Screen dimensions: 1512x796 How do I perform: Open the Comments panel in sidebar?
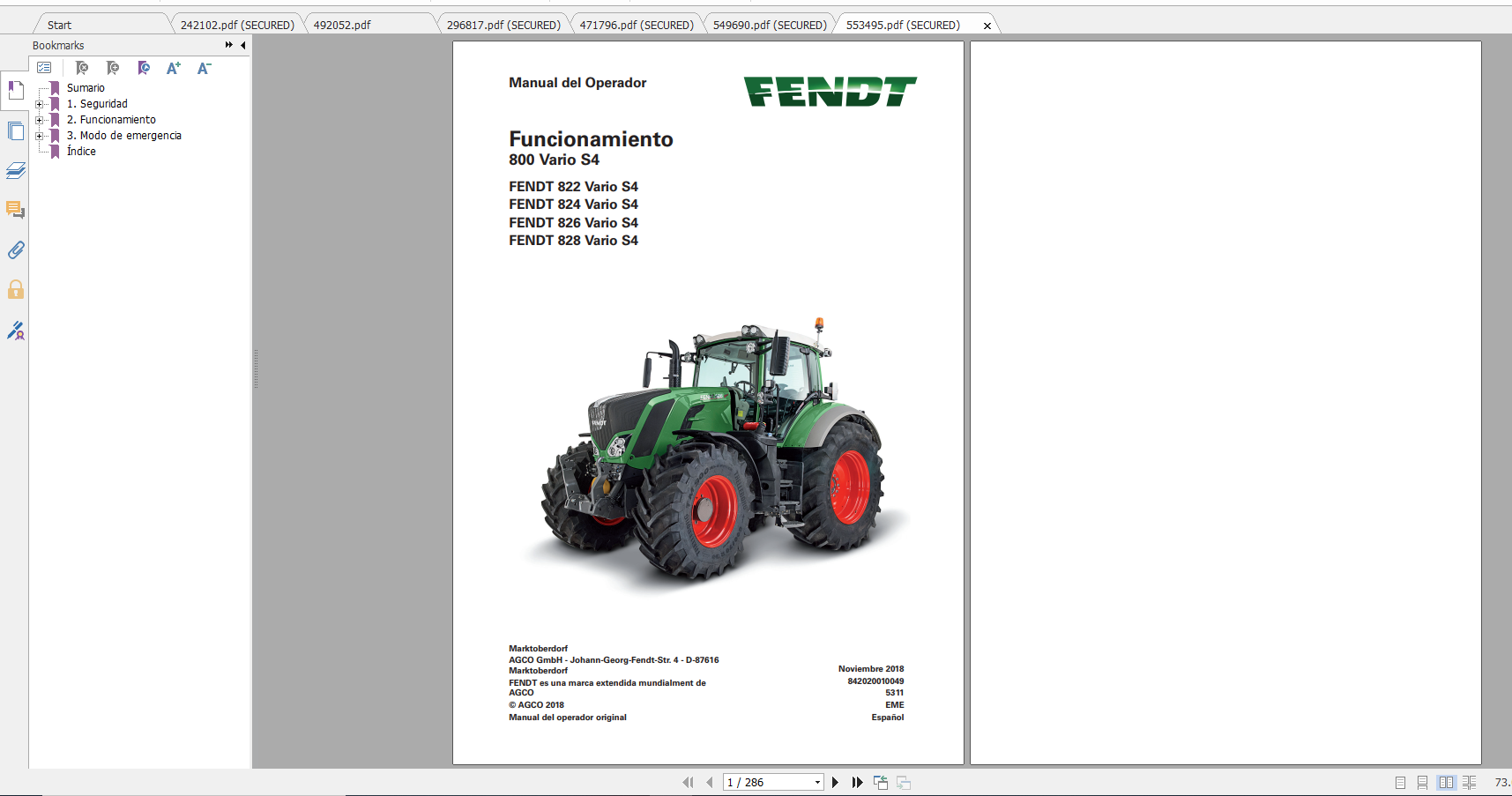click(x=15, y=210)
